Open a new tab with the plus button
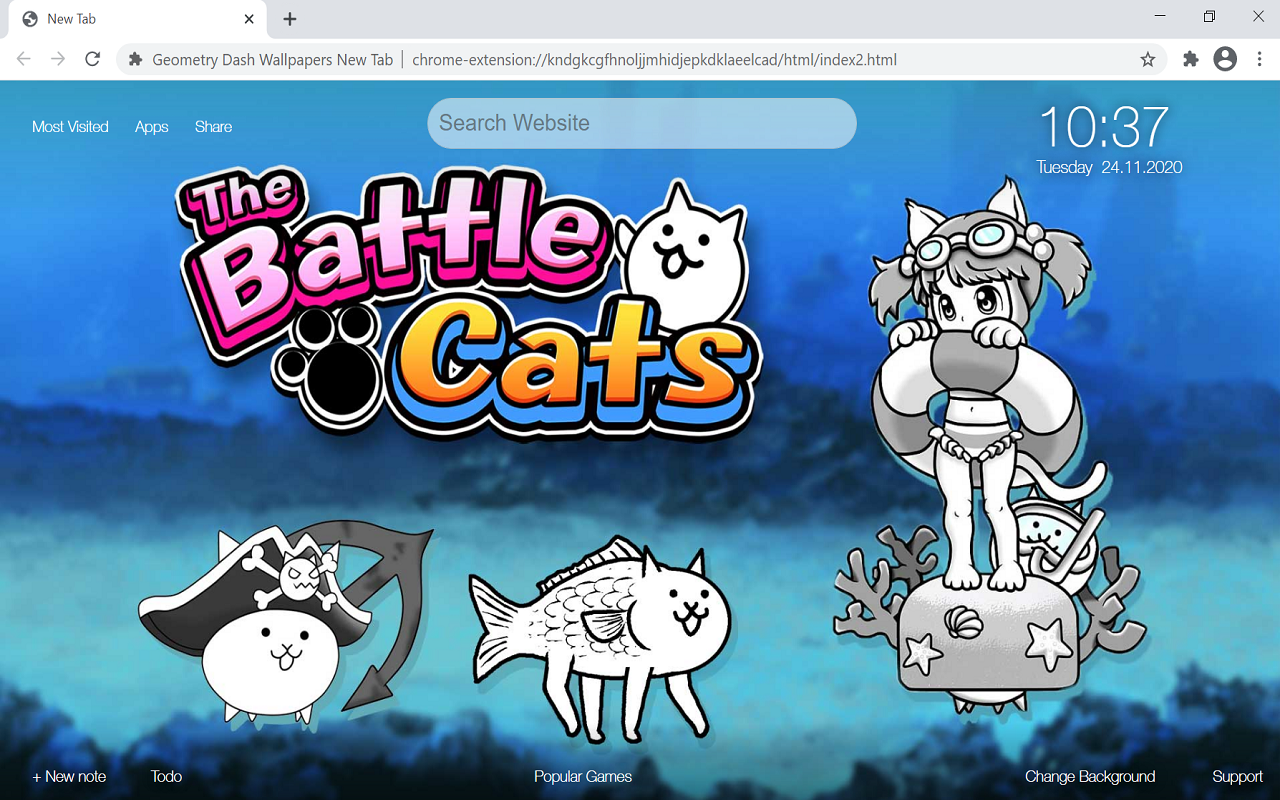 click(290, 19)
